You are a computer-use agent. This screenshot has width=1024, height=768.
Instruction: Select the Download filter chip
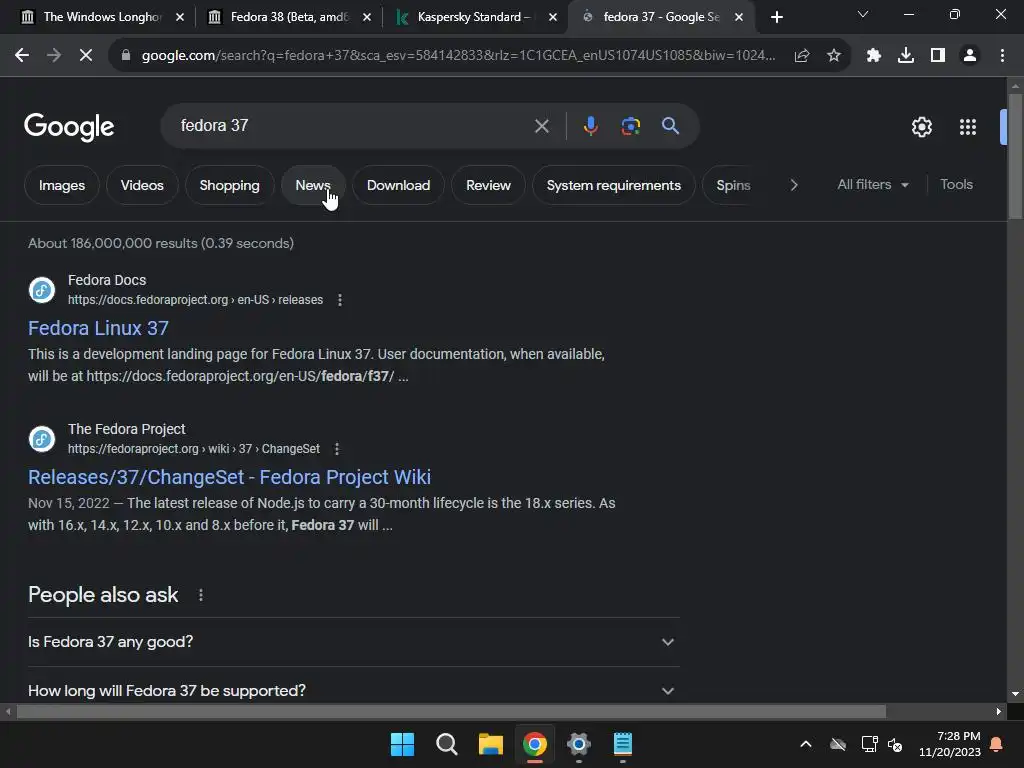coord(398,185)
